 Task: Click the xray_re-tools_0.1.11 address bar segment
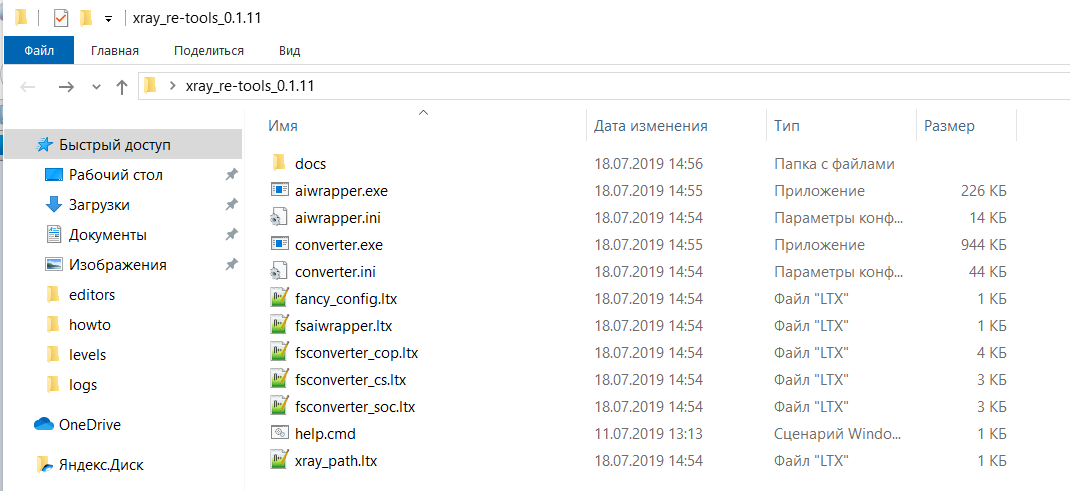(250, 86)
